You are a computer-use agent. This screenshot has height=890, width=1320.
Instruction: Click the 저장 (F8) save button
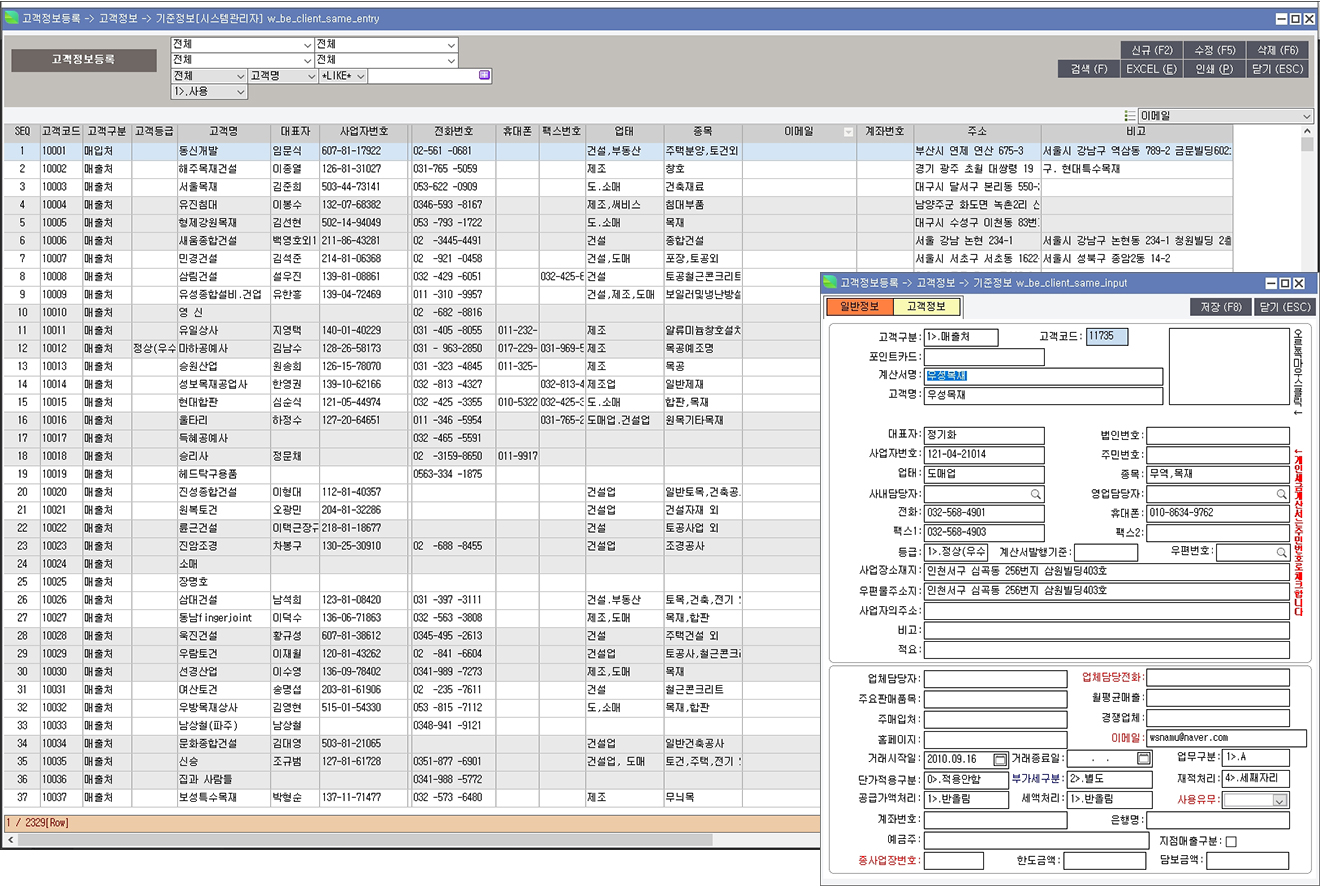[1220, 307]
